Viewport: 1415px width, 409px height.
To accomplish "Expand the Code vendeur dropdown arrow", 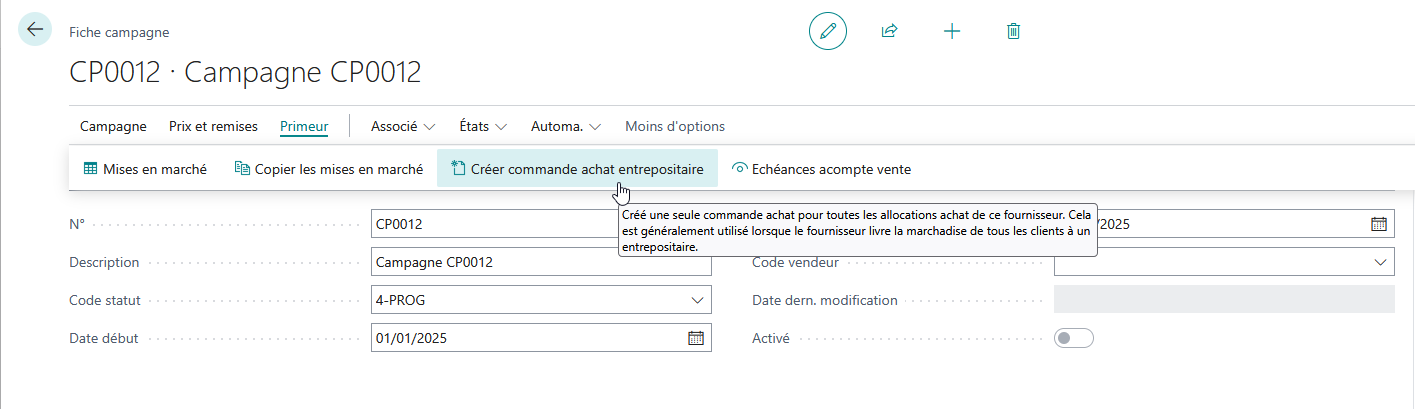I will [x=1380, y=262].
